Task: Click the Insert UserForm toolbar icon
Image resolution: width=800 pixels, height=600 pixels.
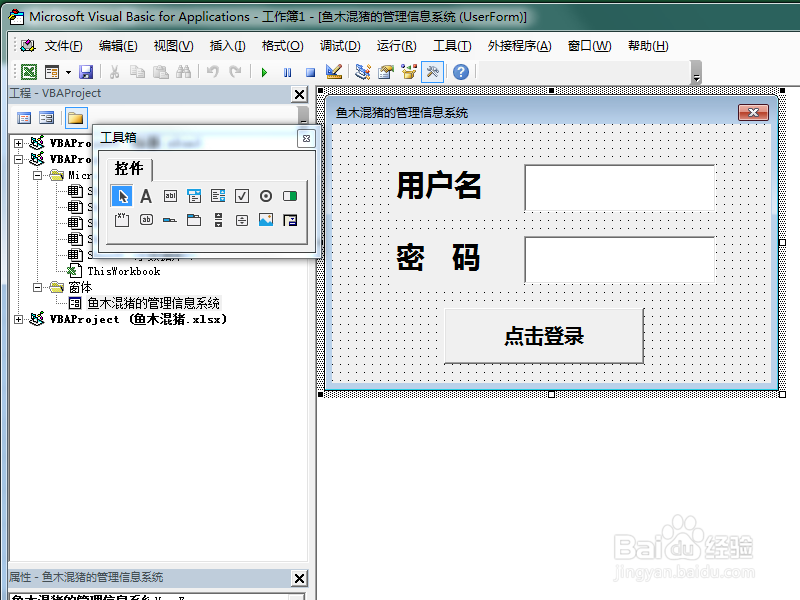Action: click(x=52, y=72)
